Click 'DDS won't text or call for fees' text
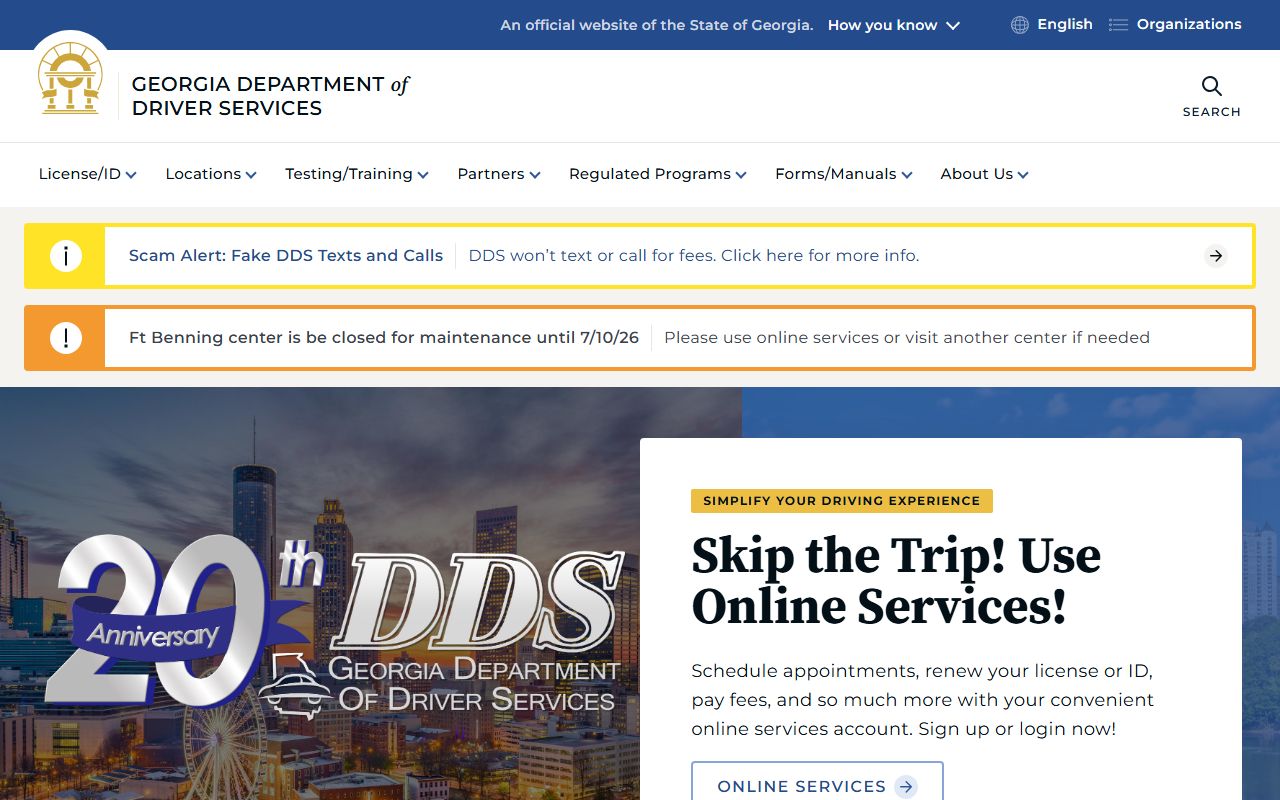Viewport: 1280px width, 800px height. (x=694, y=256)
